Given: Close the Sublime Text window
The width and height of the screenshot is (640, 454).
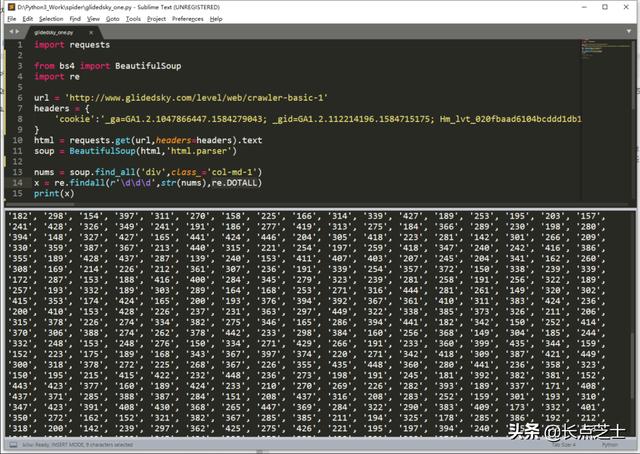Looking at the screenshot, I should click(x=626, y=7).
